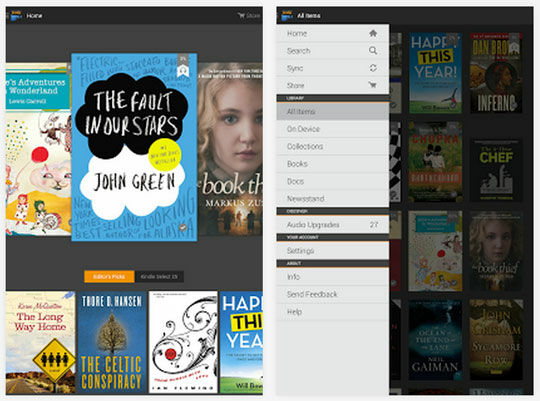Open the Chef book cover in grid
The width and height of the screenshot is (540, 401).
coord(496,171)
